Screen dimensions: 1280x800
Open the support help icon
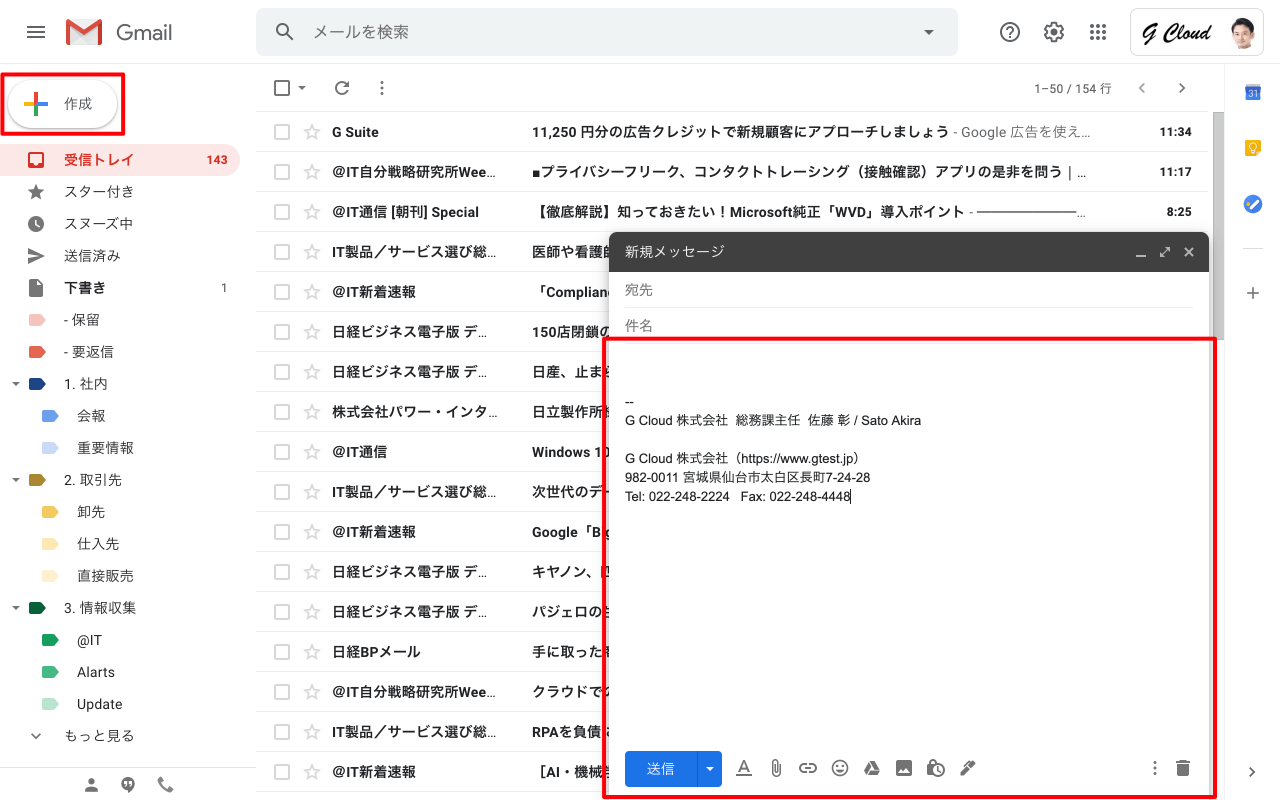(1010, 32)
